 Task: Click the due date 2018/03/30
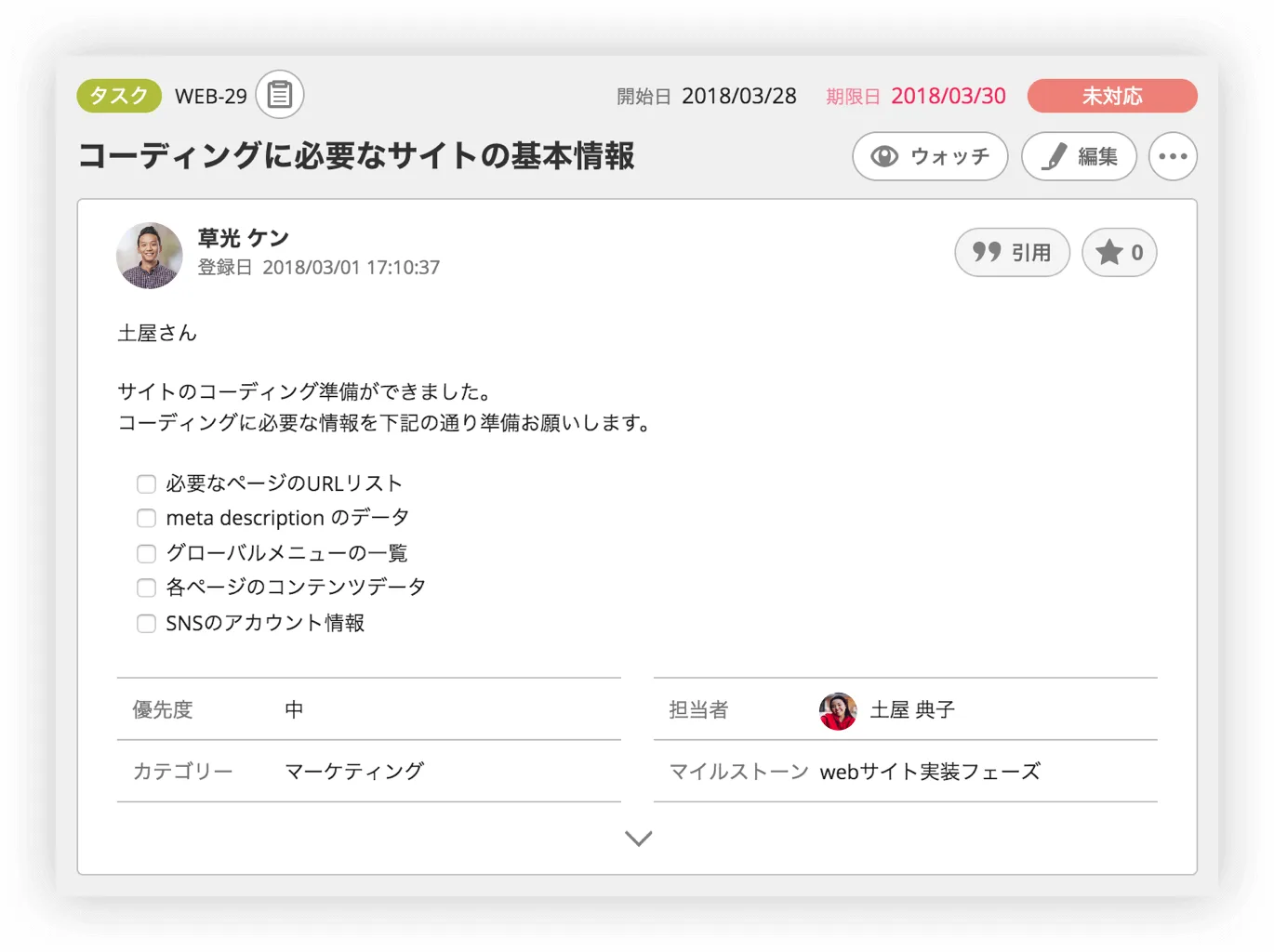(x=949, y=96)
